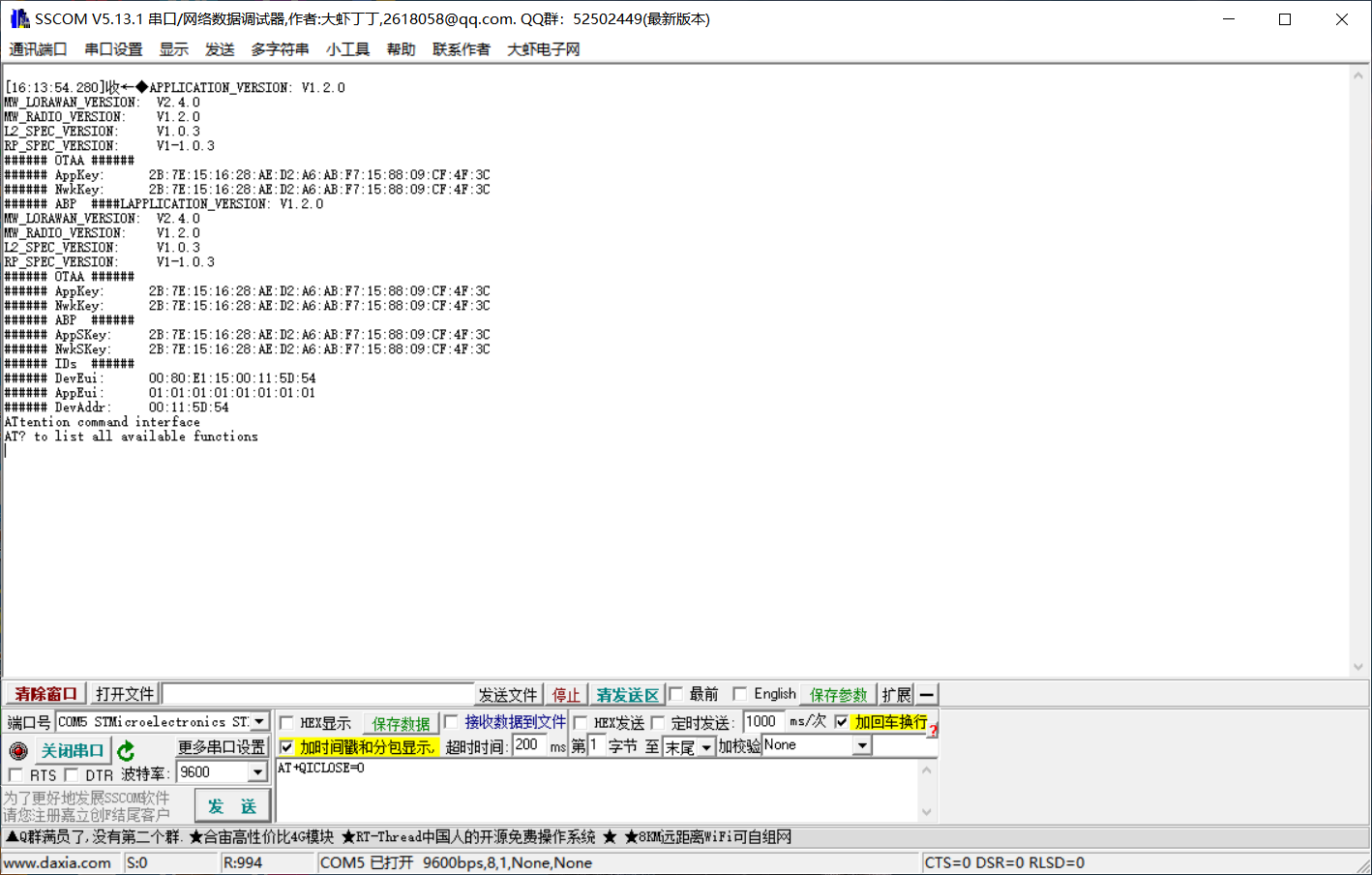Viewport: 1372px width, 875px height.
Task: Click the 保存数据 button
Action: (x=401, y=724)
